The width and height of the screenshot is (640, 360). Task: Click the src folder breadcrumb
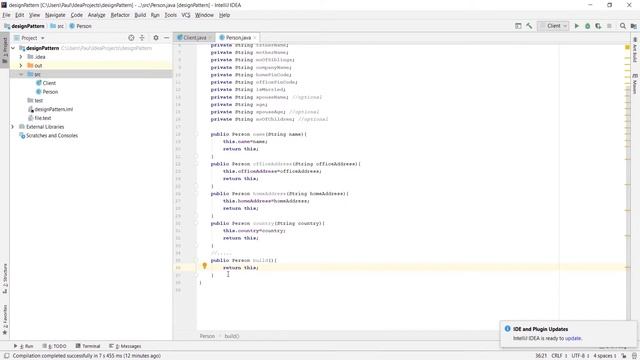pyautogui.click(x=57, y=26)
